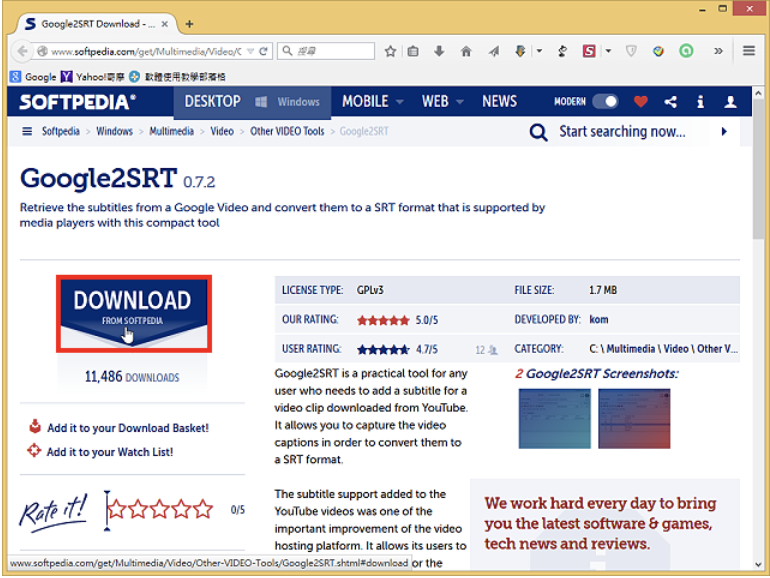The width and height of the screenshot is (770, 578).
Task: Open the Other VIDEO Tools breadcrumb link
Action: [x=287, y=131]
